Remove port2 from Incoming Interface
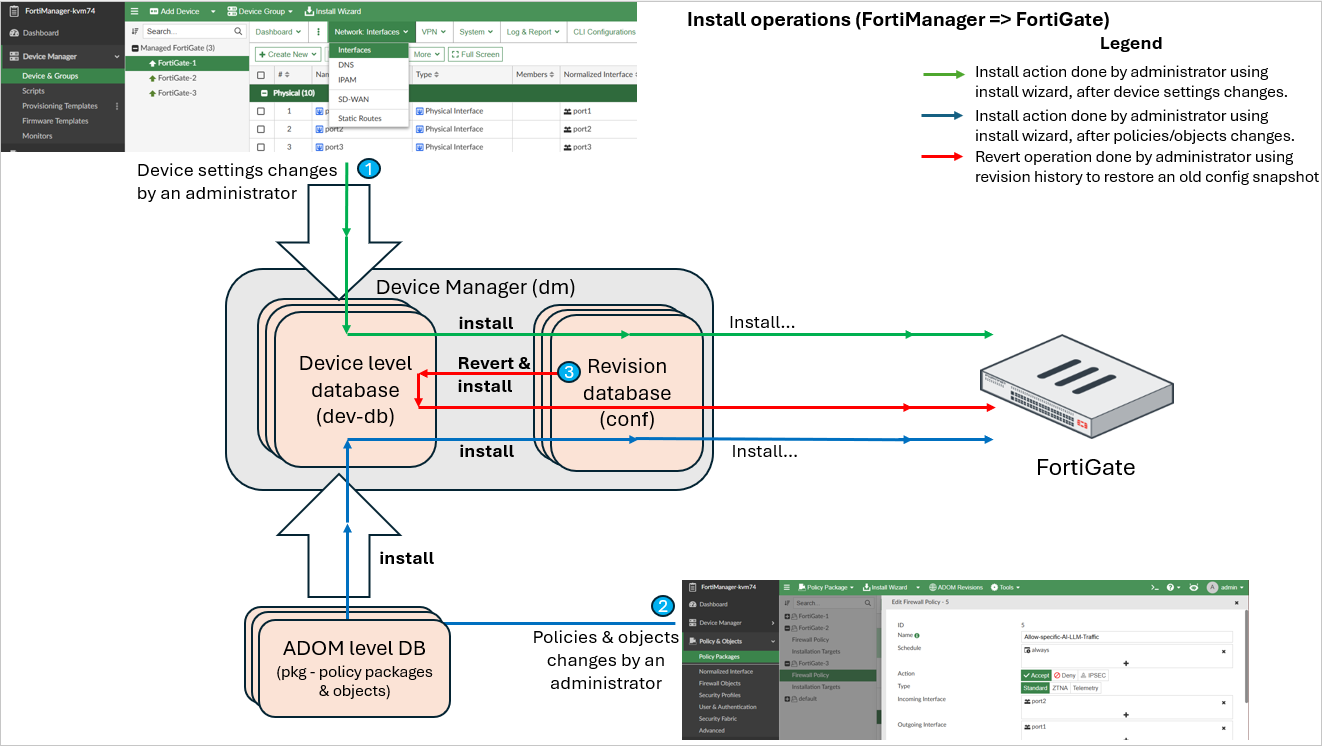This screenshot has width=1322, height=746. click(x=1223, y=702)
